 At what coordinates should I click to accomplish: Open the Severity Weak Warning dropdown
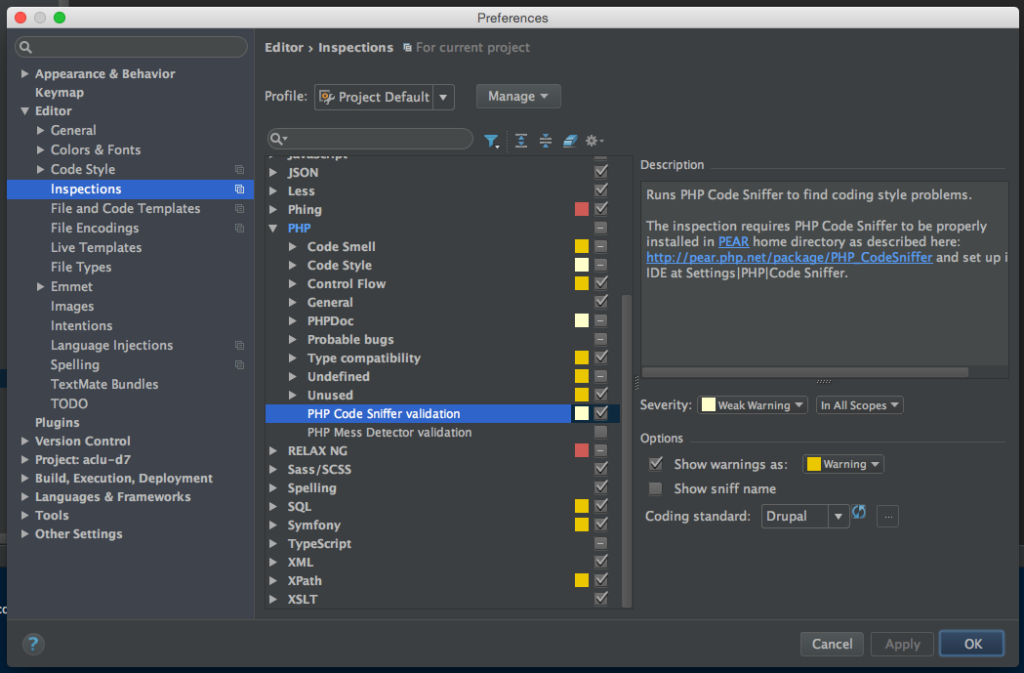[x=753, y=405]
